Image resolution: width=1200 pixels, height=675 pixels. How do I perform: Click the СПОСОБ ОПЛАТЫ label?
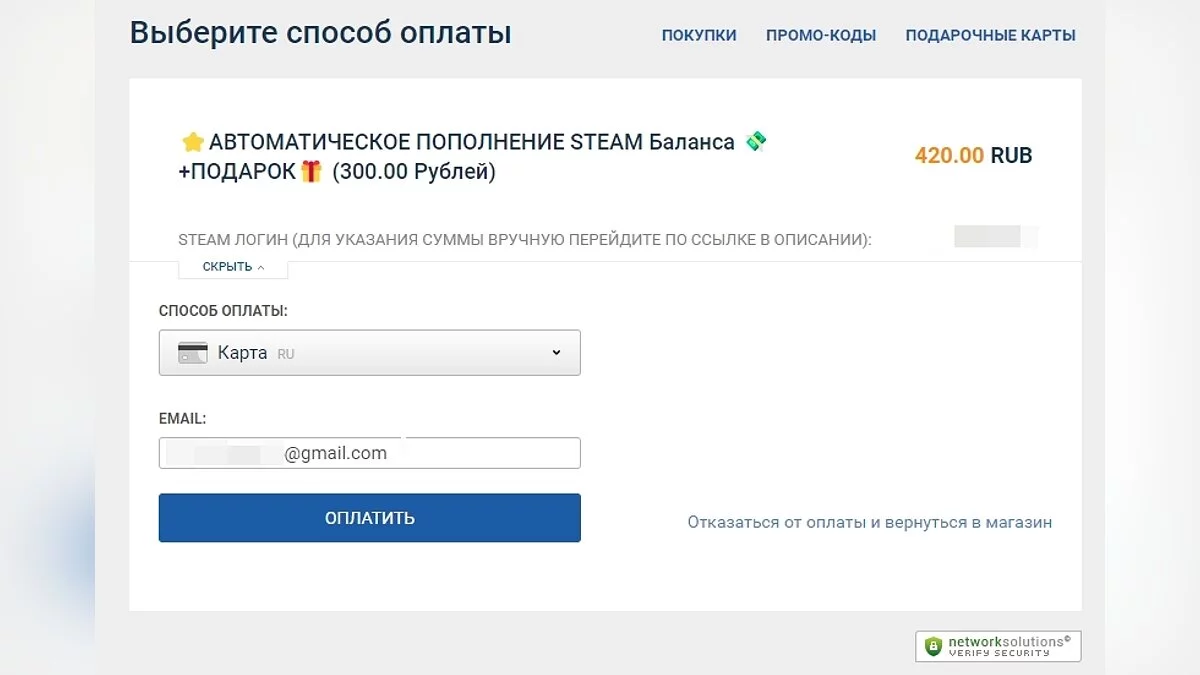(223, 311)
